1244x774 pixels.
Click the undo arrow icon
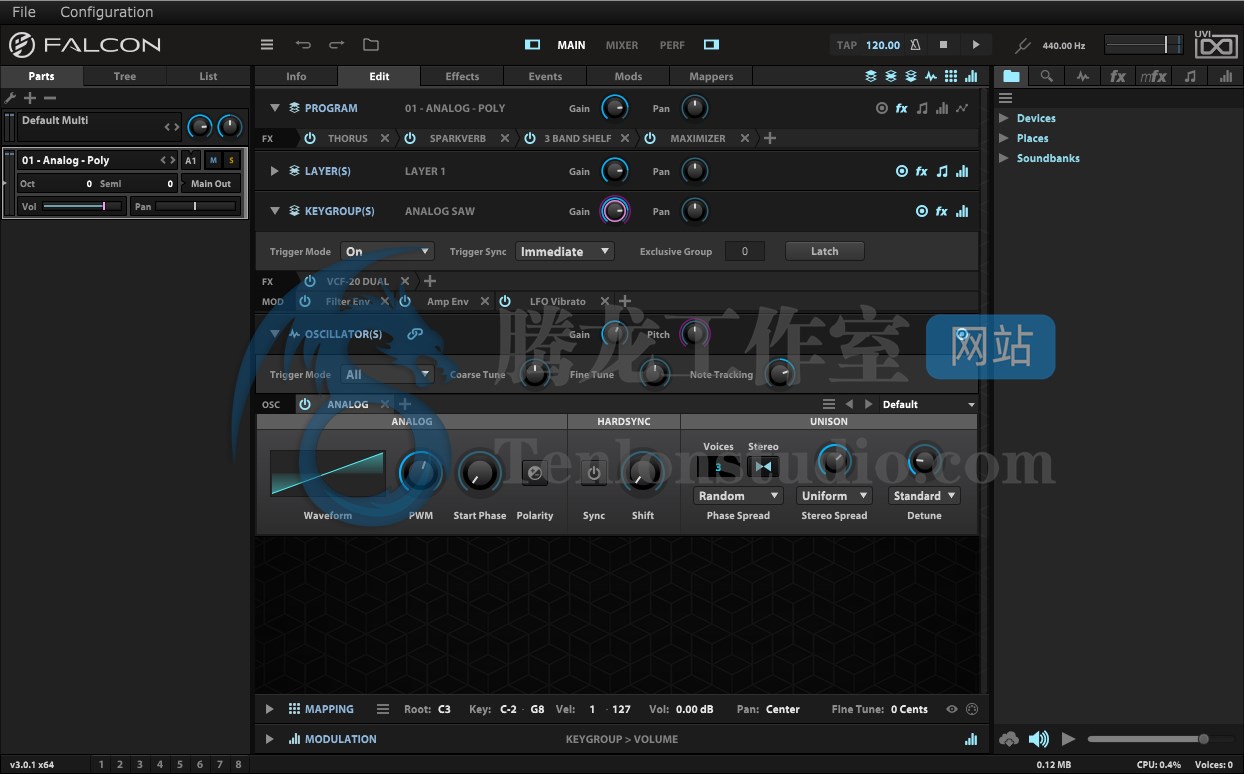tap(303, 45)
